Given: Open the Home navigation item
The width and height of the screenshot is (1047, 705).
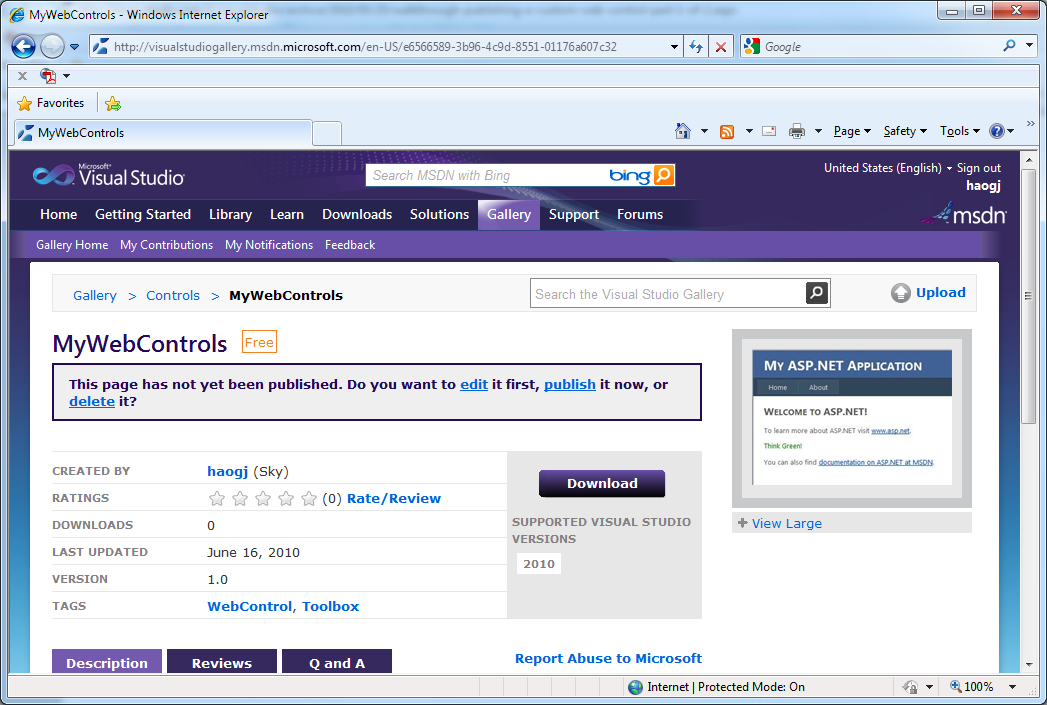Looking at the screenshot, I should [59, 214].
